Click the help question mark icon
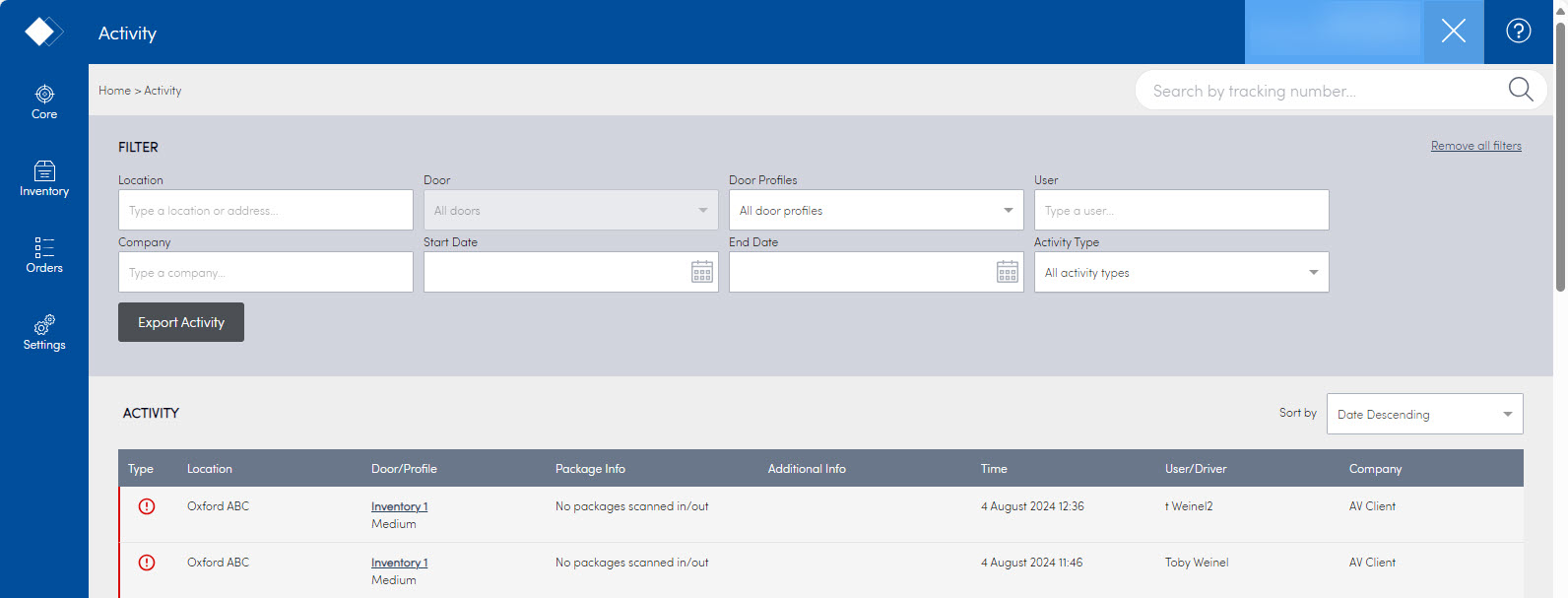The width and height of the screenshot is (1568, 598). (1518, 32)
